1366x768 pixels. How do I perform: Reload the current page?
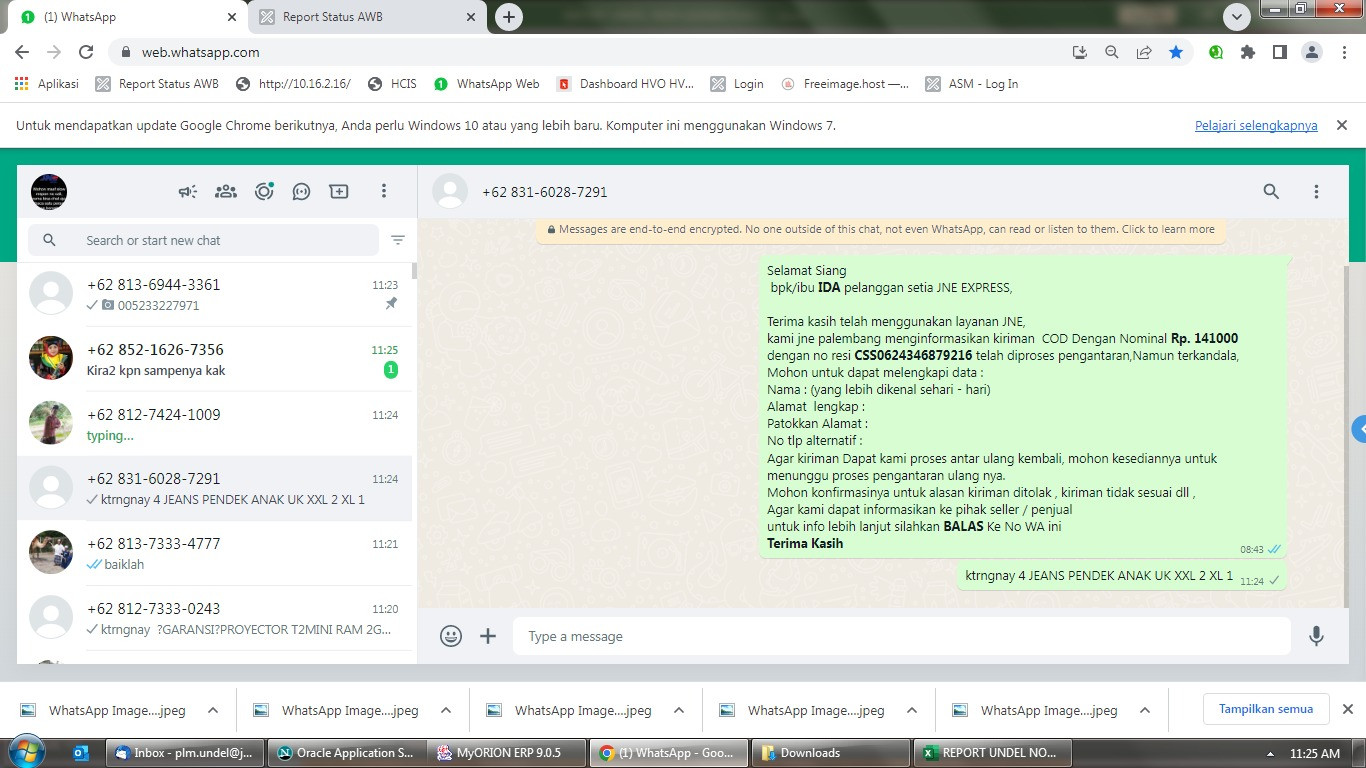pos(86,52)
